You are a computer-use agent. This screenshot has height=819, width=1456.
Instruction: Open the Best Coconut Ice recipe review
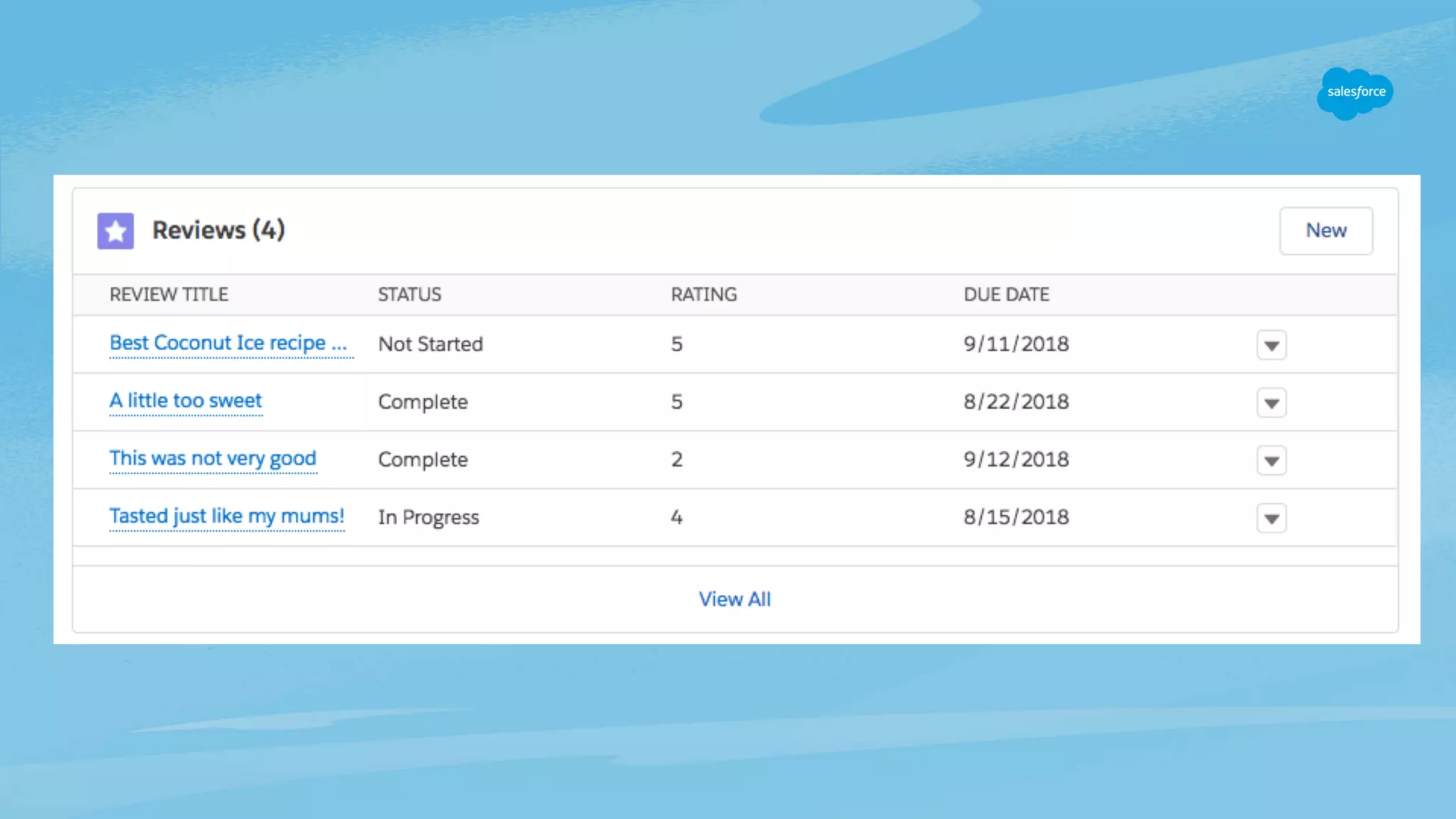point(228,343)
